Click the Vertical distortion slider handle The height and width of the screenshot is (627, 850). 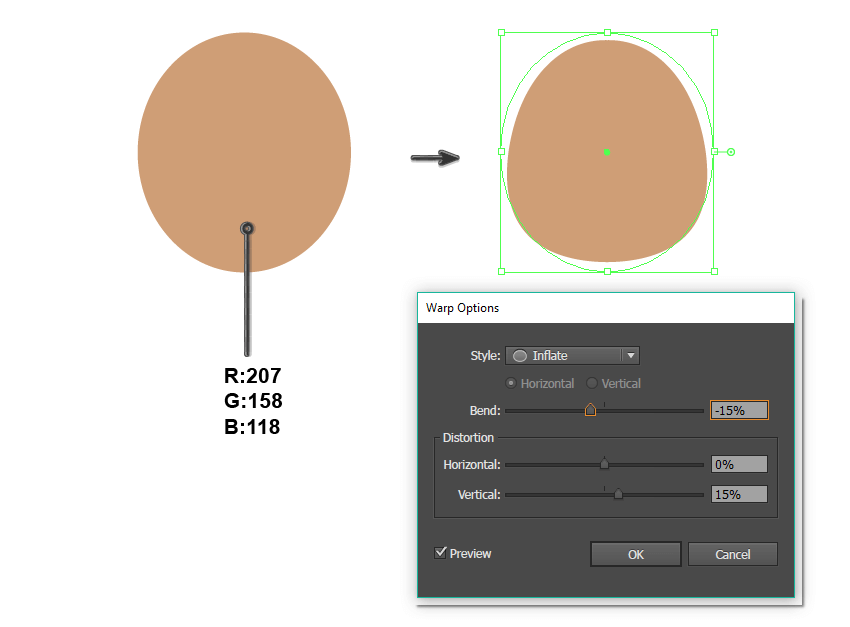[618, 494]
